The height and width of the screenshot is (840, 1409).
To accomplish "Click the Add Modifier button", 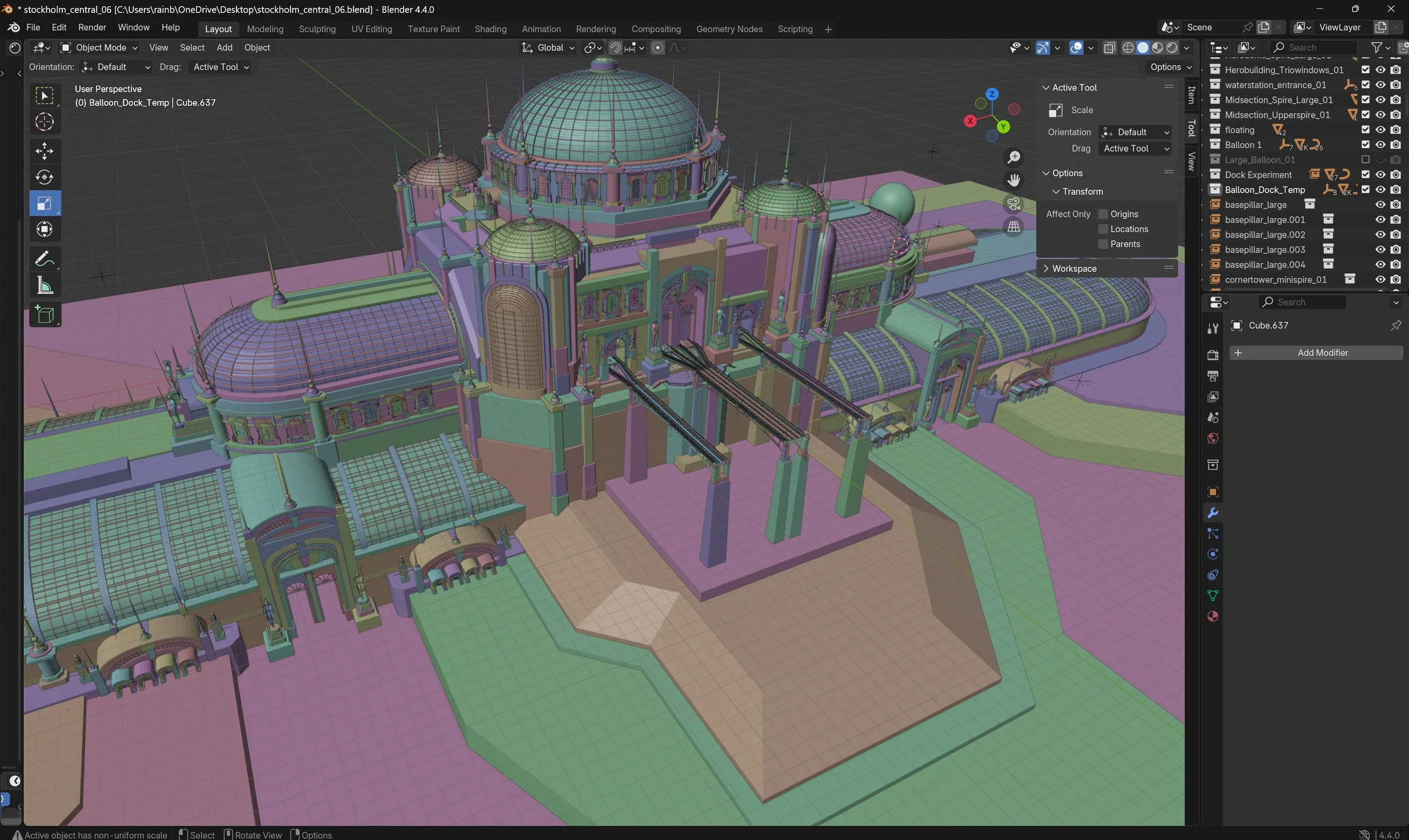I will (1323, 352).
